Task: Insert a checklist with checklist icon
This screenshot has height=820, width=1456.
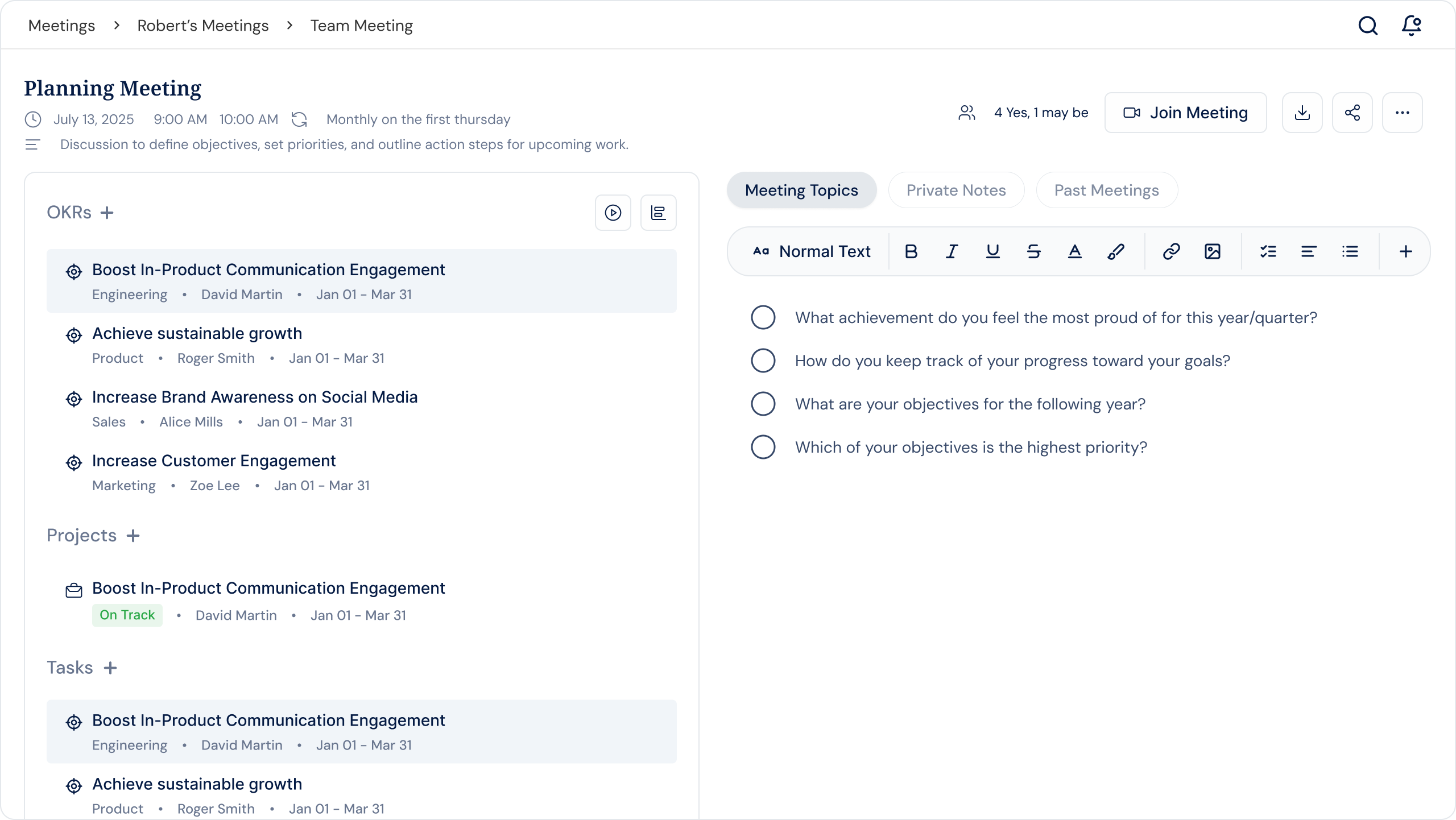Action: pyautogui.click(x=1268, y=251)
